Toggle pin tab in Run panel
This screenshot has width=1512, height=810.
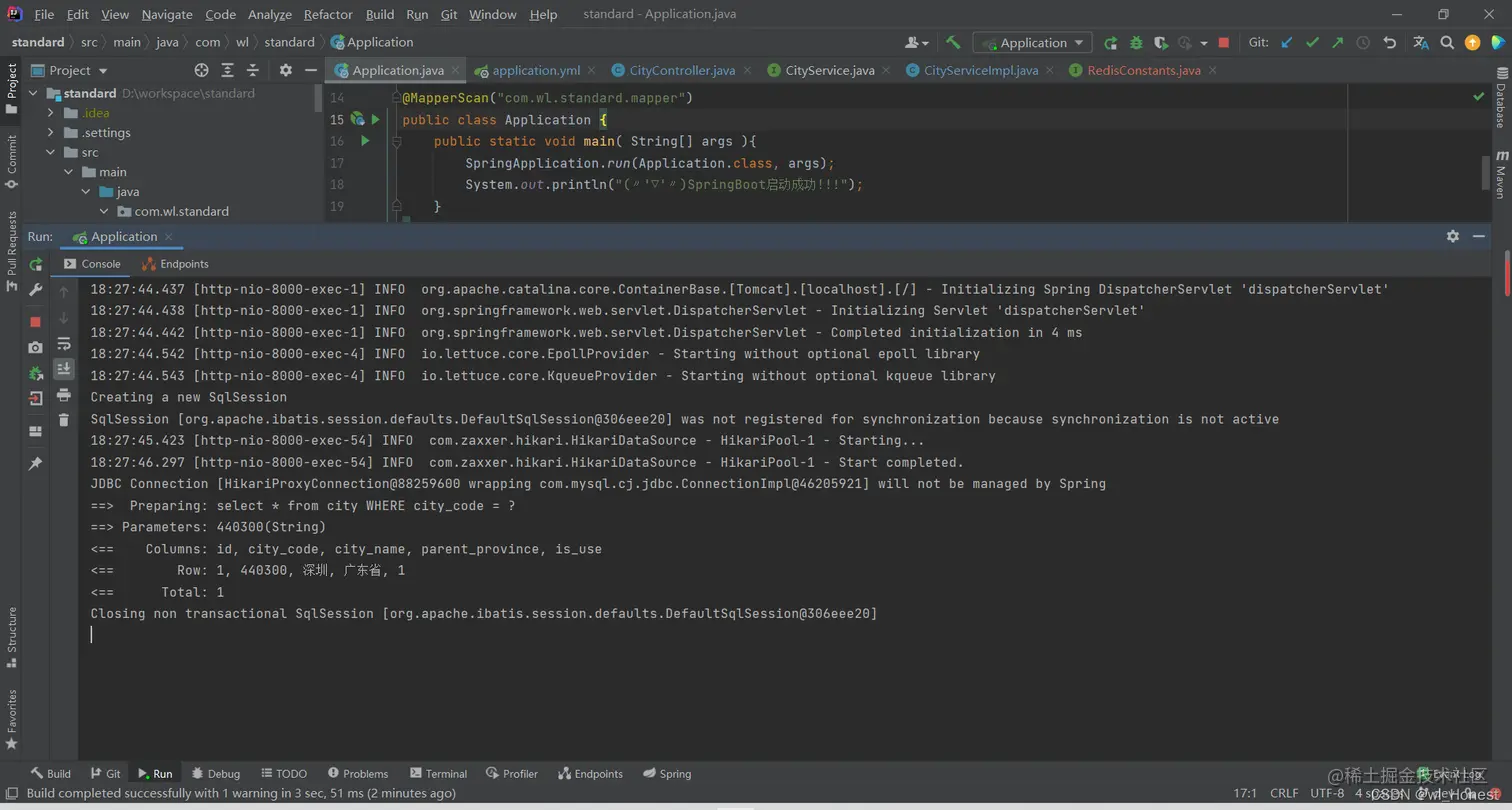(x=36, y=464)
